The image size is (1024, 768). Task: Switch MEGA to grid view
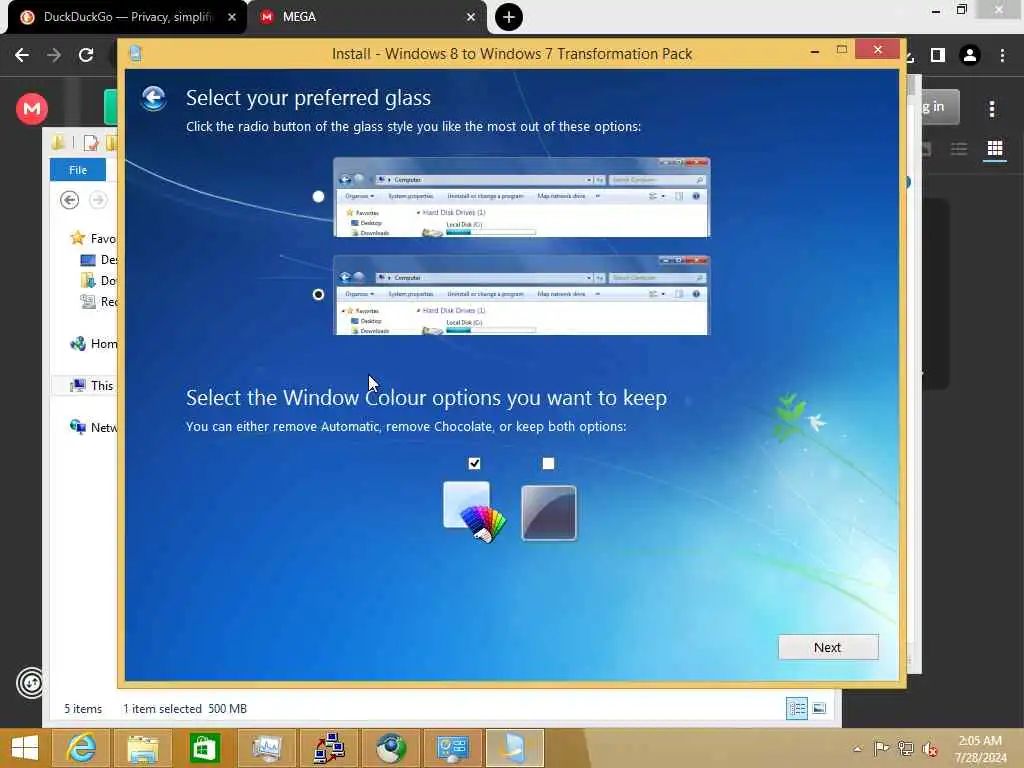(x=995, y=149)
